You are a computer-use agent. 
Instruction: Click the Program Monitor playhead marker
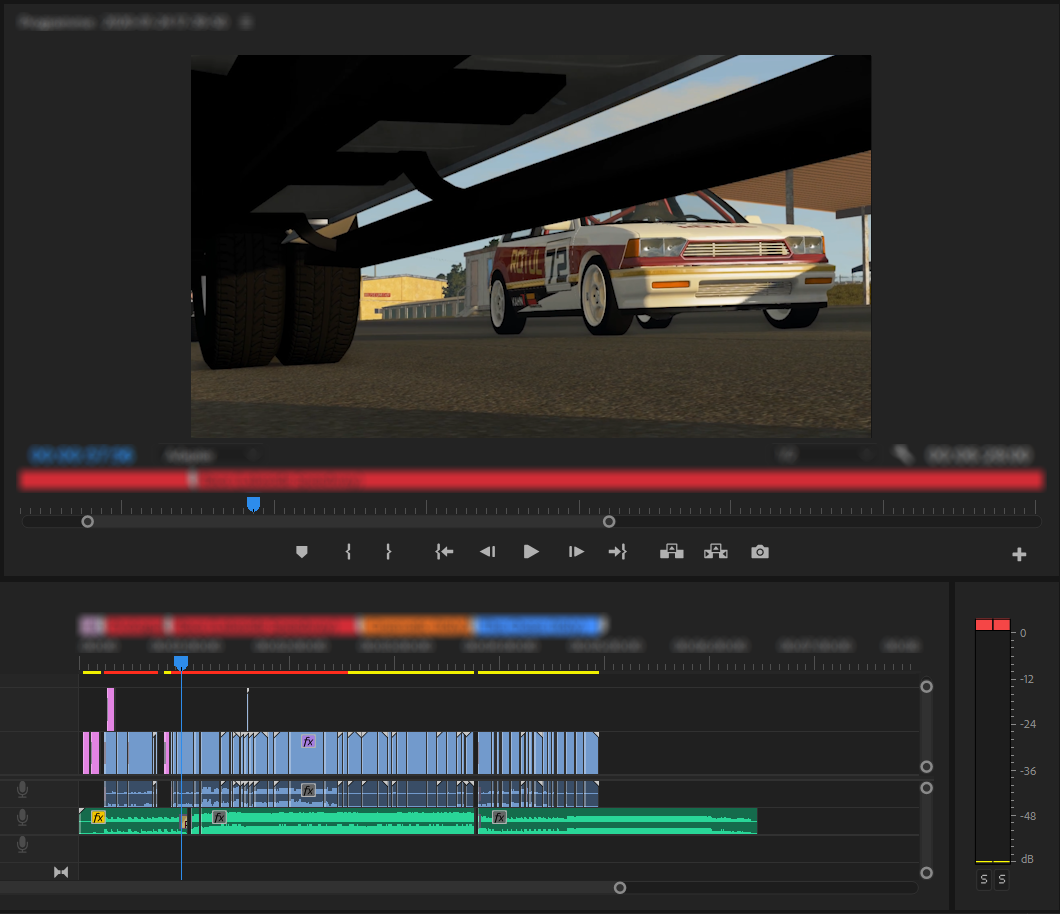pyautogui.click(x=254, y=504)
